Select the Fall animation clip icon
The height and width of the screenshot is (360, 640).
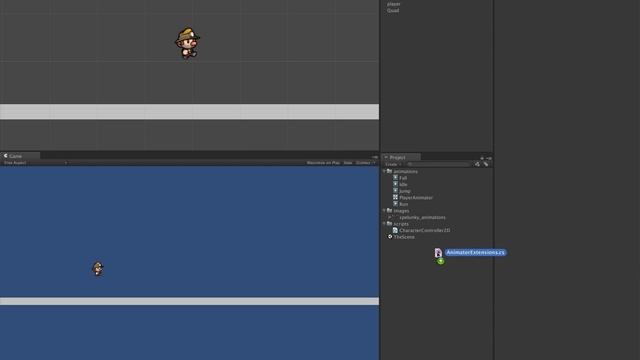pos(395,178)
